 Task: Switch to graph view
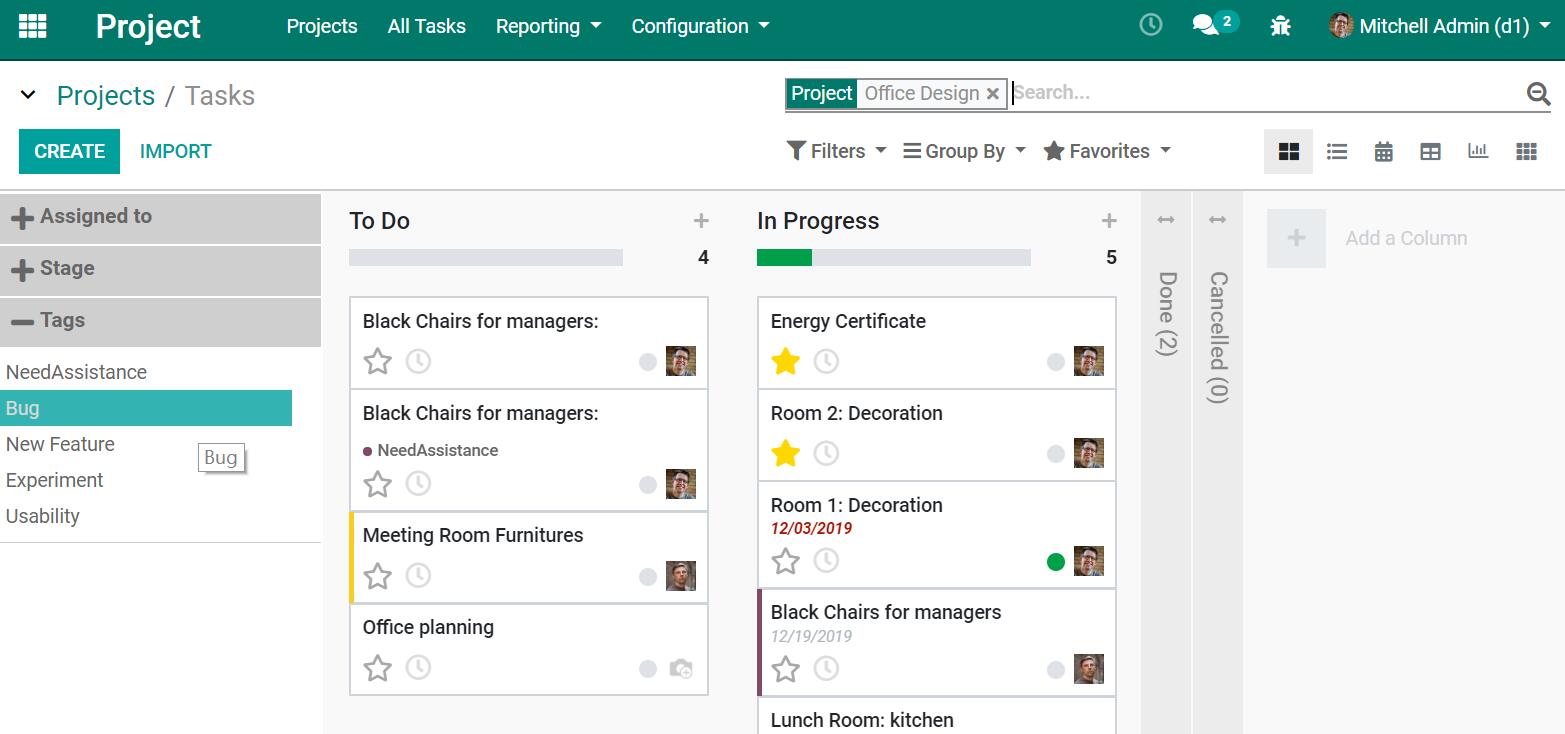pyautogui.click(x=1477, y=152)
